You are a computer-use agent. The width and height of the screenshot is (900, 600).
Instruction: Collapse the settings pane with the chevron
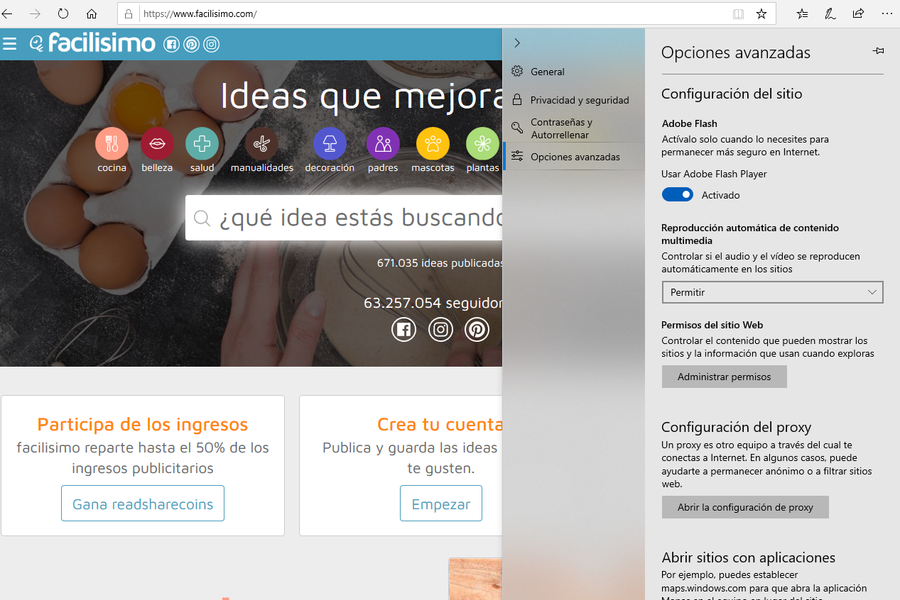pos(517,43)
